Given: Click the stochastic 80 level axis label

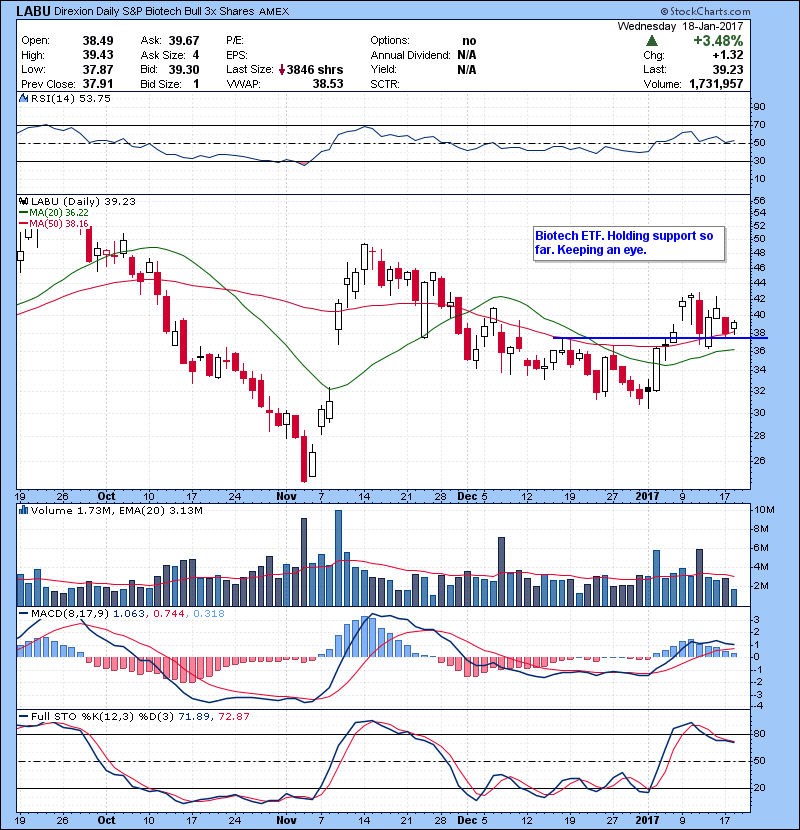Looking at the screenshot, I should [x=759, y=734].
